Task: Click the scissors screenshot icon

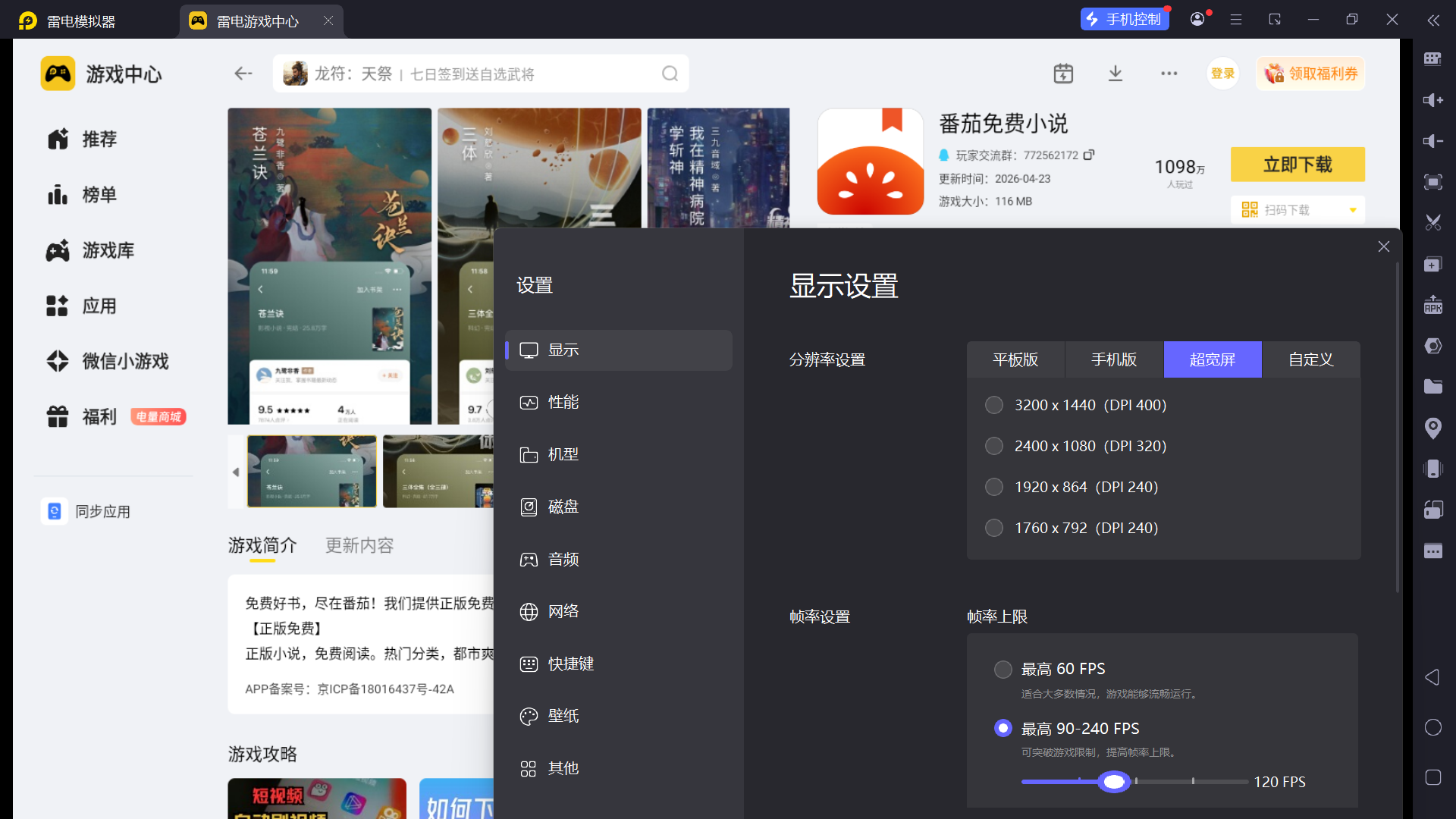Action: point(1432,223)
